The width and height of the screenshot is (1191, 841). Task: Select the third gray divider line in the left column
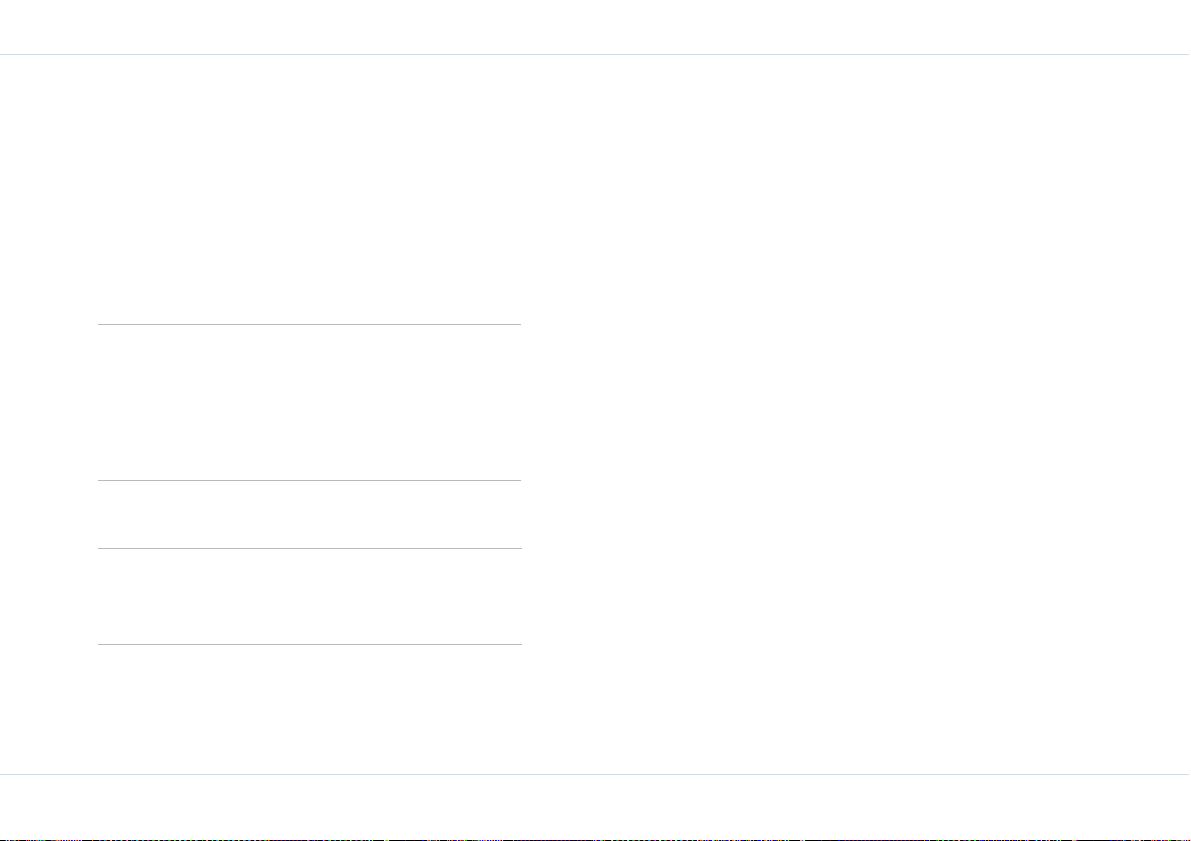pos(310,548)
